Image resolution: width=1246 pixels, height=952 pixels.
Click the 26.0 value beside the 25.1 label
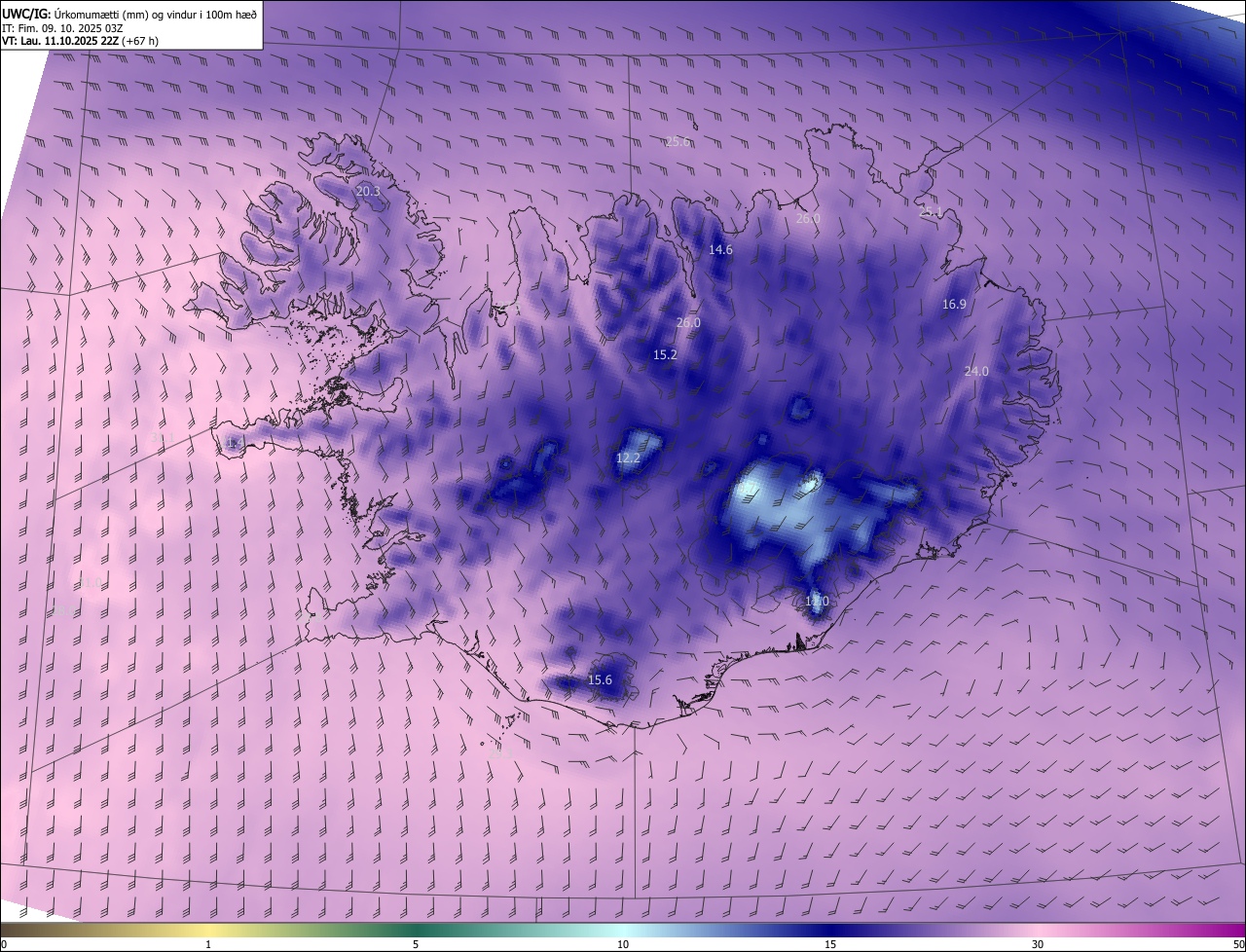[808, 219]
